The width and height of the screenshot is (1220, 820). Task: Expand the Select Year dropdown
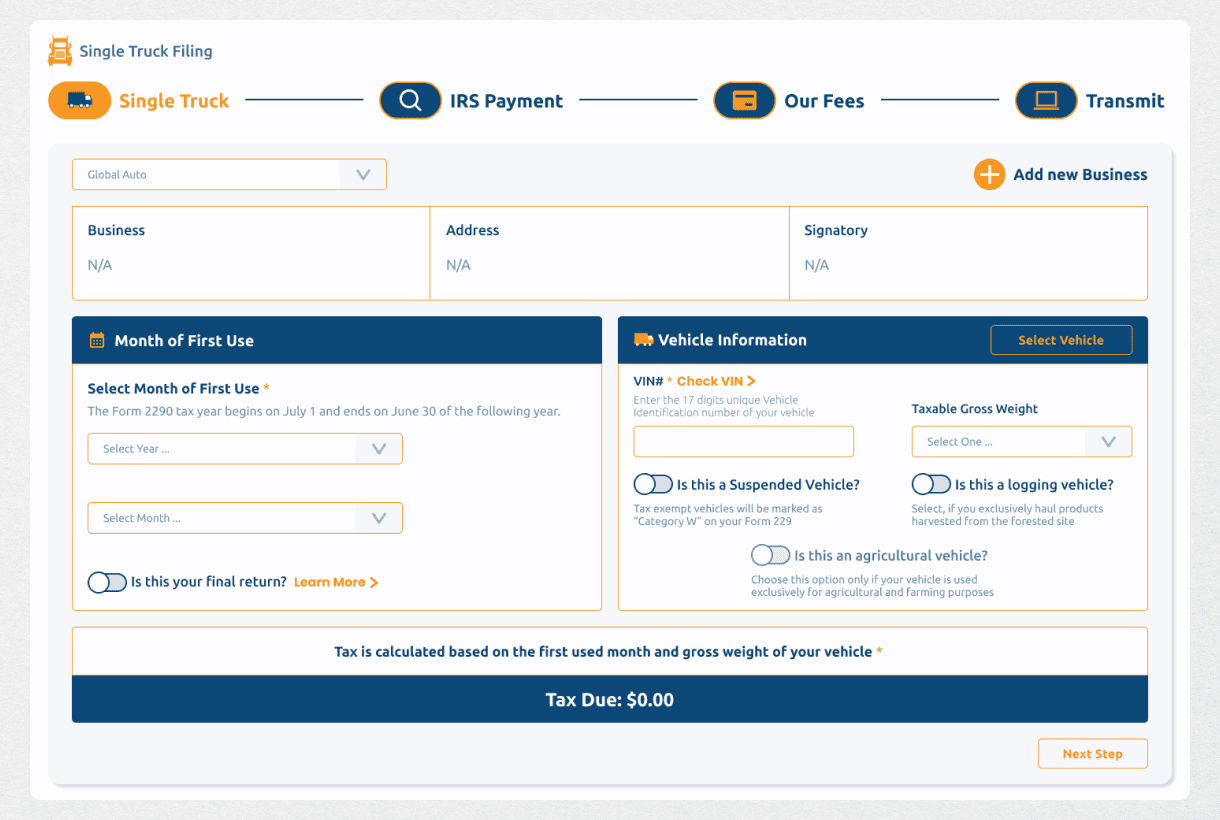[x=245, y=449]
